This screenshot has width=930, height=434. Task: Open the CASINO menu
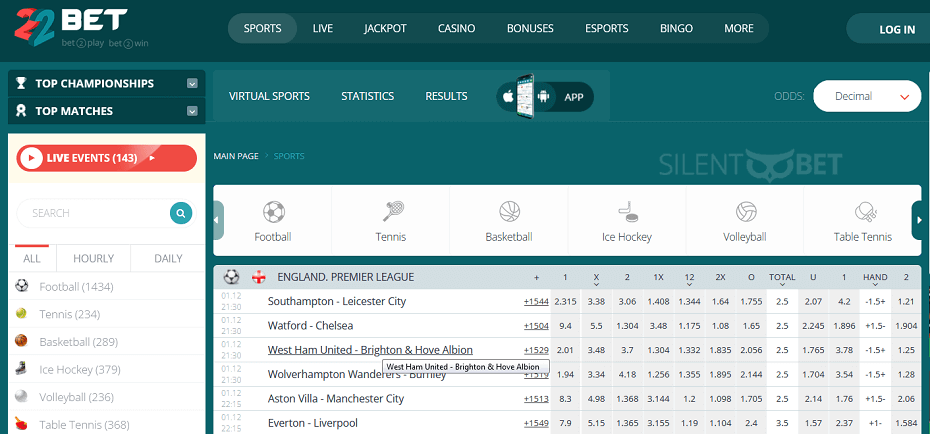pyautogui.click(x=457, y=28)
